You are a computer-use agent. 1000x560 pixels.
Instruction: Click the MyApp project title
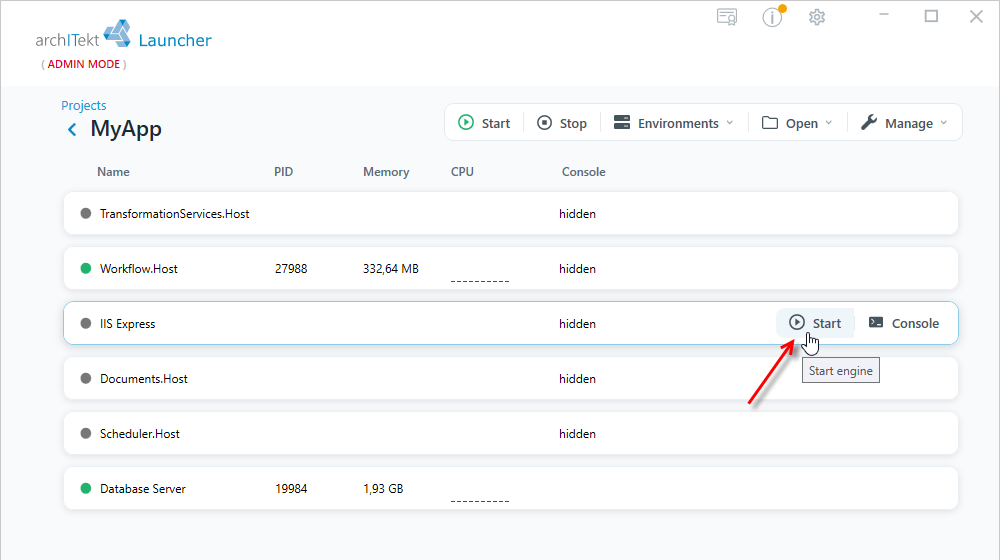tap(126, 129)
